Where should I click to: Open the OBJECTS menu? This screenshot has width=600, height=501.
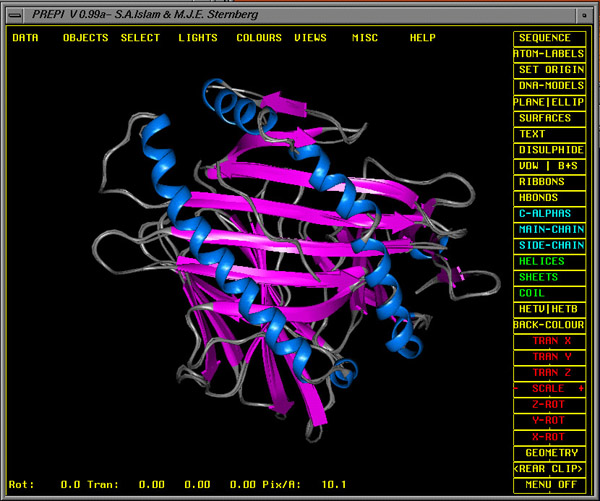tap(85, 38)
